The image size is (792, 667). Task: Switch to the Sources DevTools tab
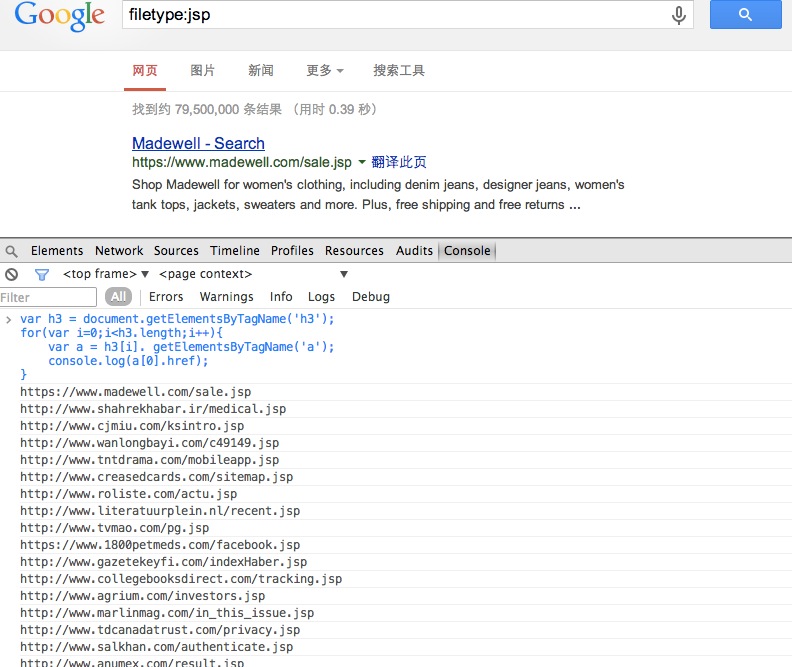tap(176, 250)
